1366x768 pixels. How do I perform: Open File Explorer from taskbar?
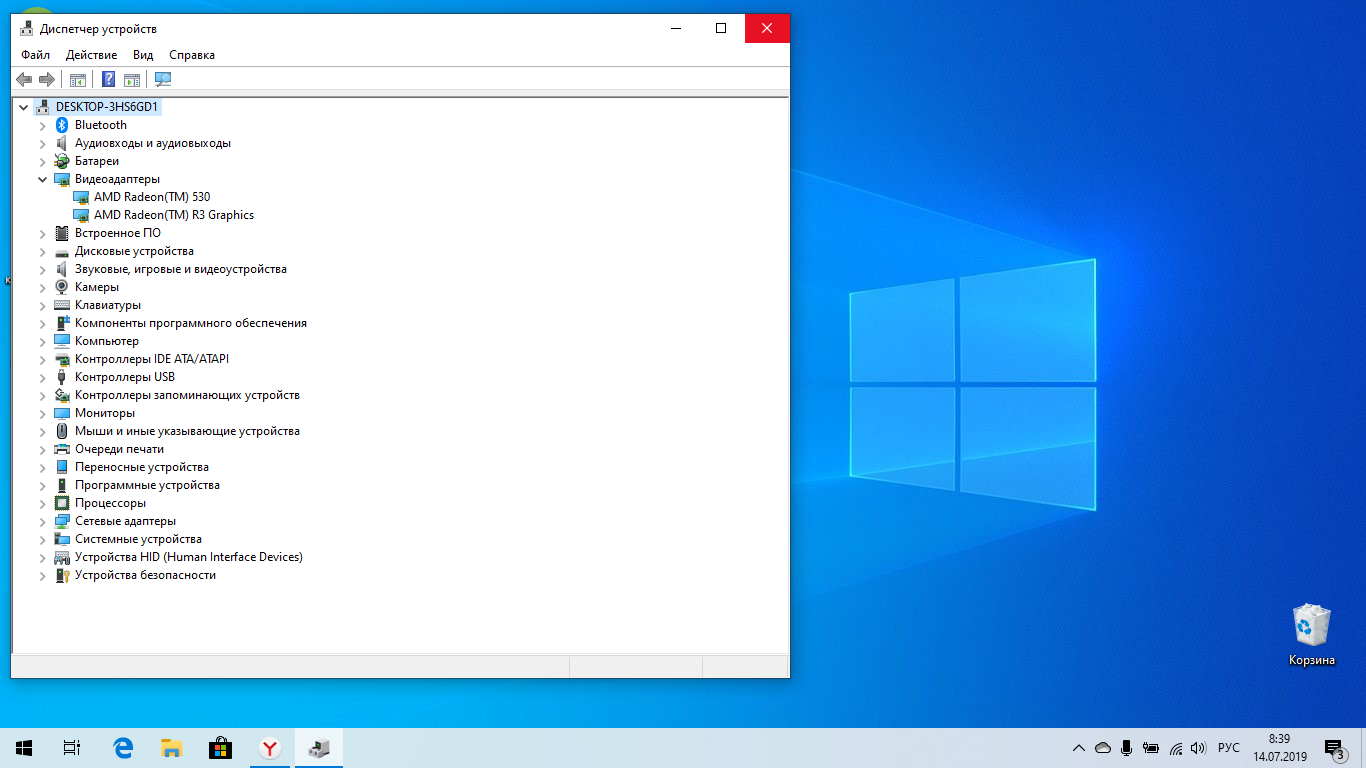[x=172, y=748]
